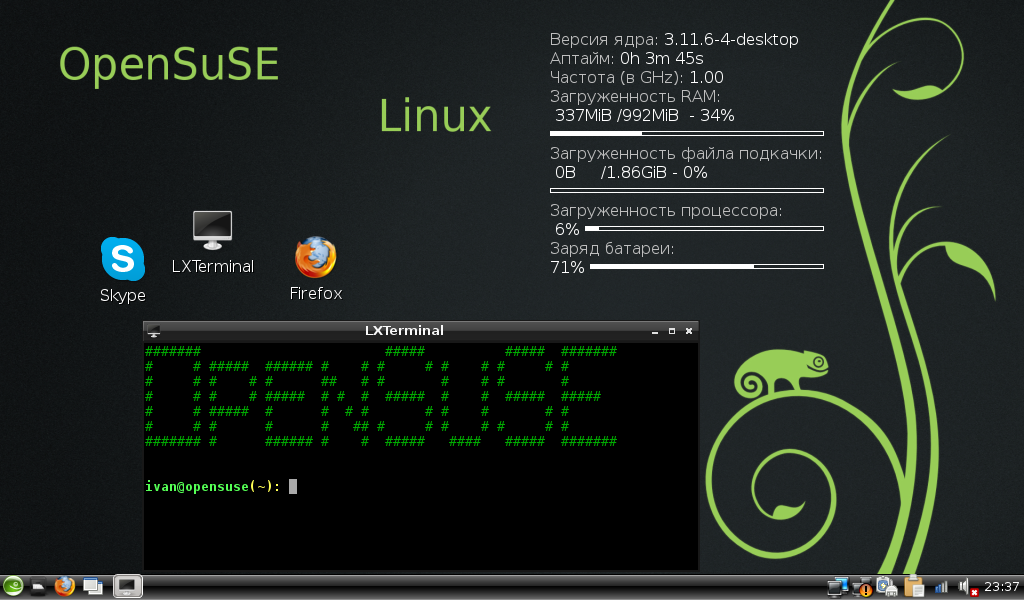
Task: Click the wireless signal strength icon
Action: click(x=941, y=587)
